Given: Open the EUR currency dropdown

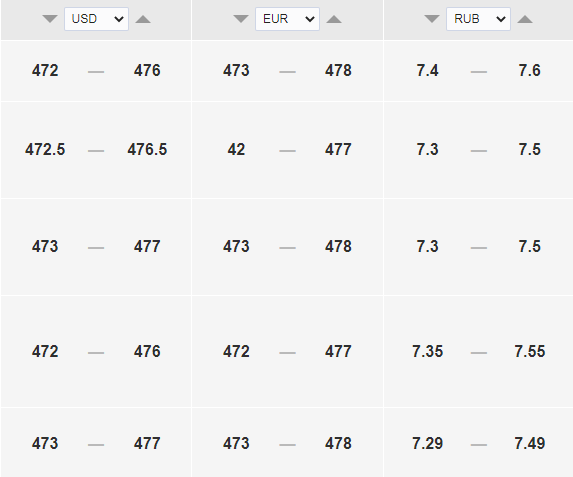Looking at the screenshot, I should 287,19.
